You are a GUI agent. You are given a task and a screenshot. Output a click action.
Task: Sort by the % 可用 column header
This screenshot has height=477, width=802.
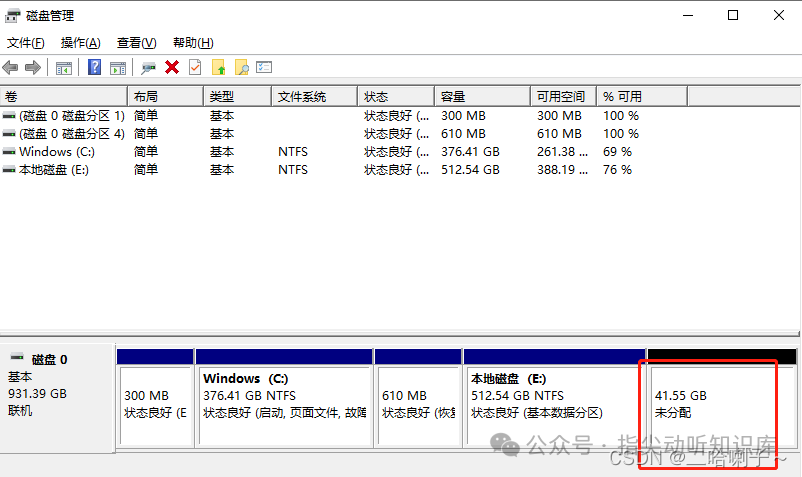click(642, 97)
